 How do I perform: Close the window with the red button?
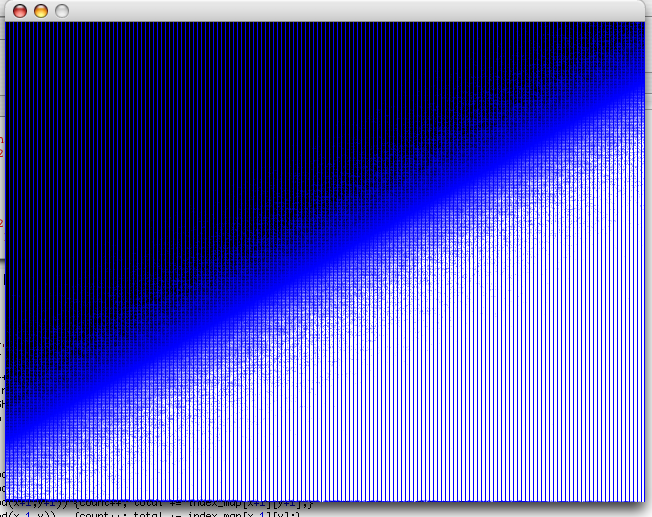[x=20, y=11]
